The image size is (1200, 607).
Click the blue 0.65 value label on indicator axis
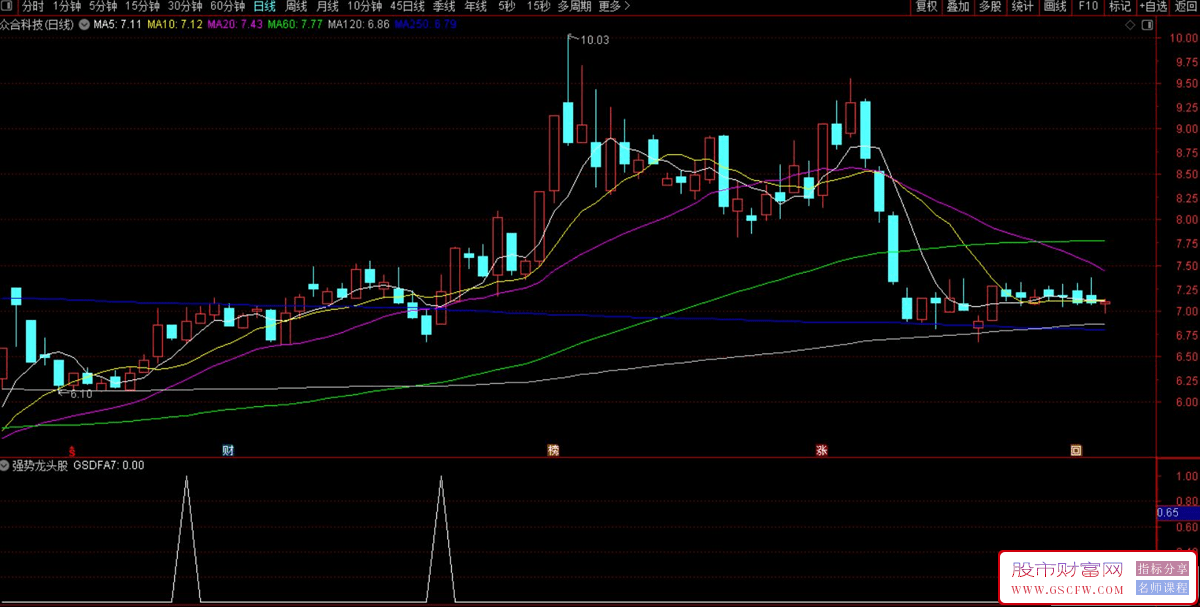pos(1167,513)
